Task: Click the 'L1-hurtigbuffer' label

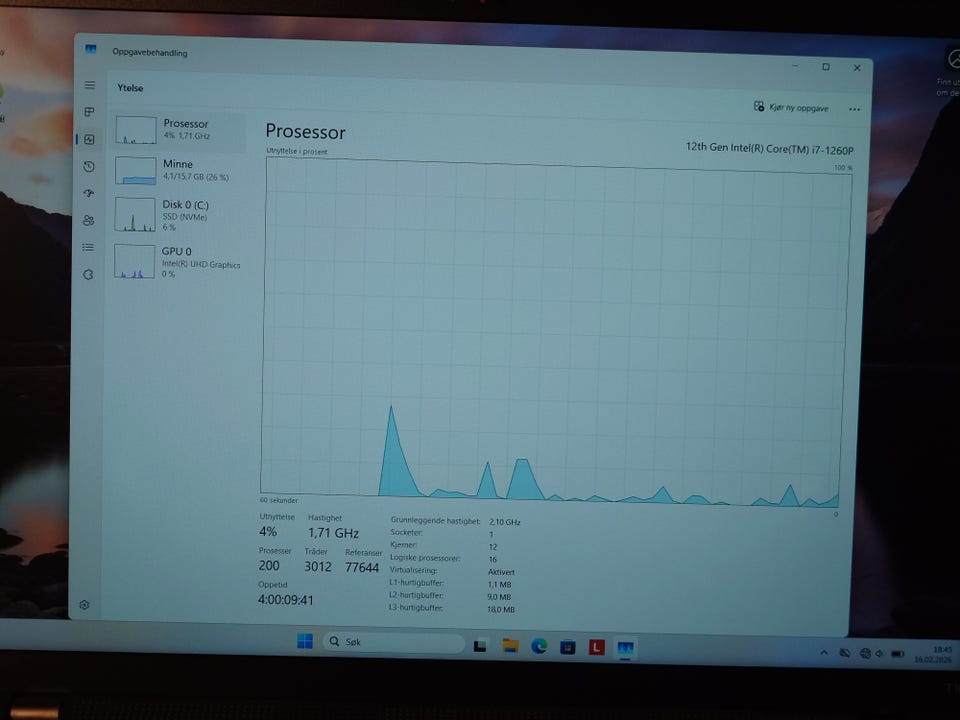Action: (416, 583)
